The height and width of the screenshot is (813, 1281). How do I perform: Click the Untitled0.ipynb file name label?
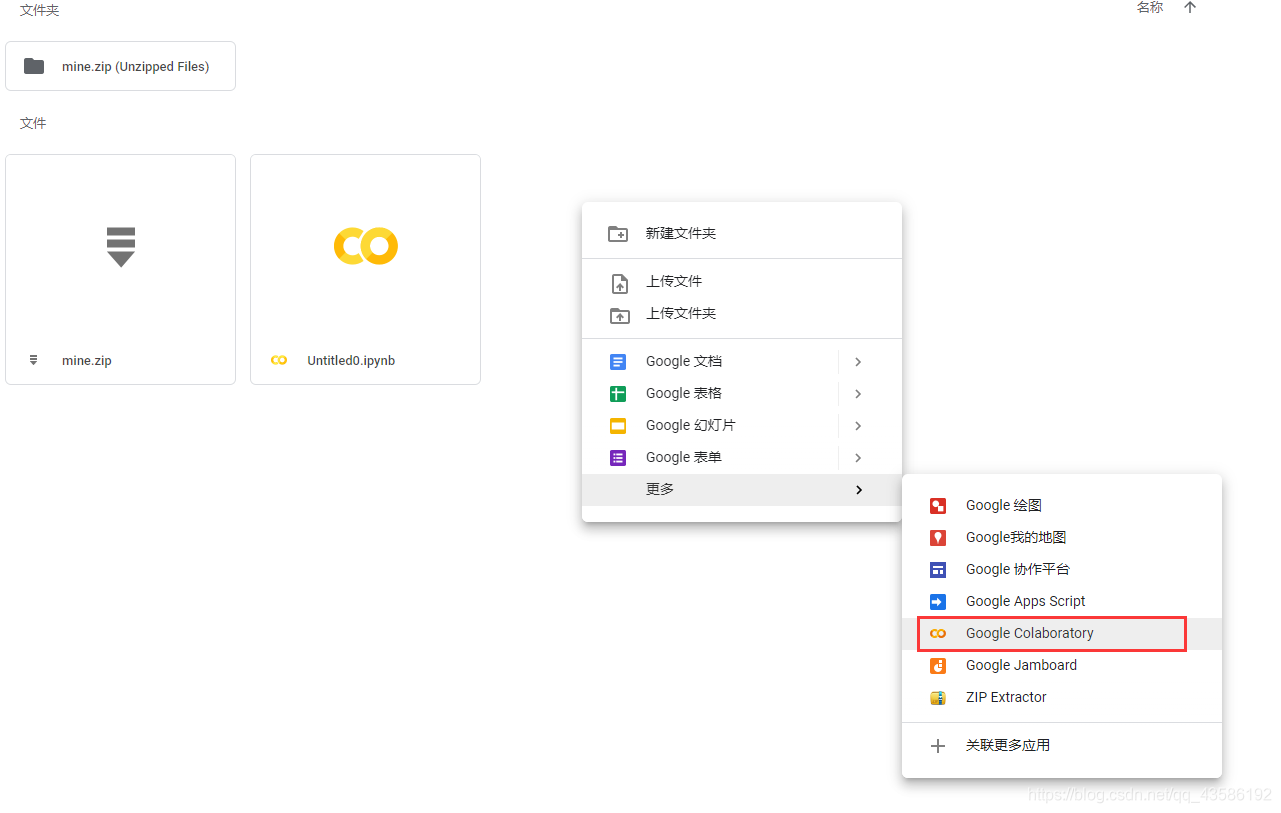(x=351, y=361)
